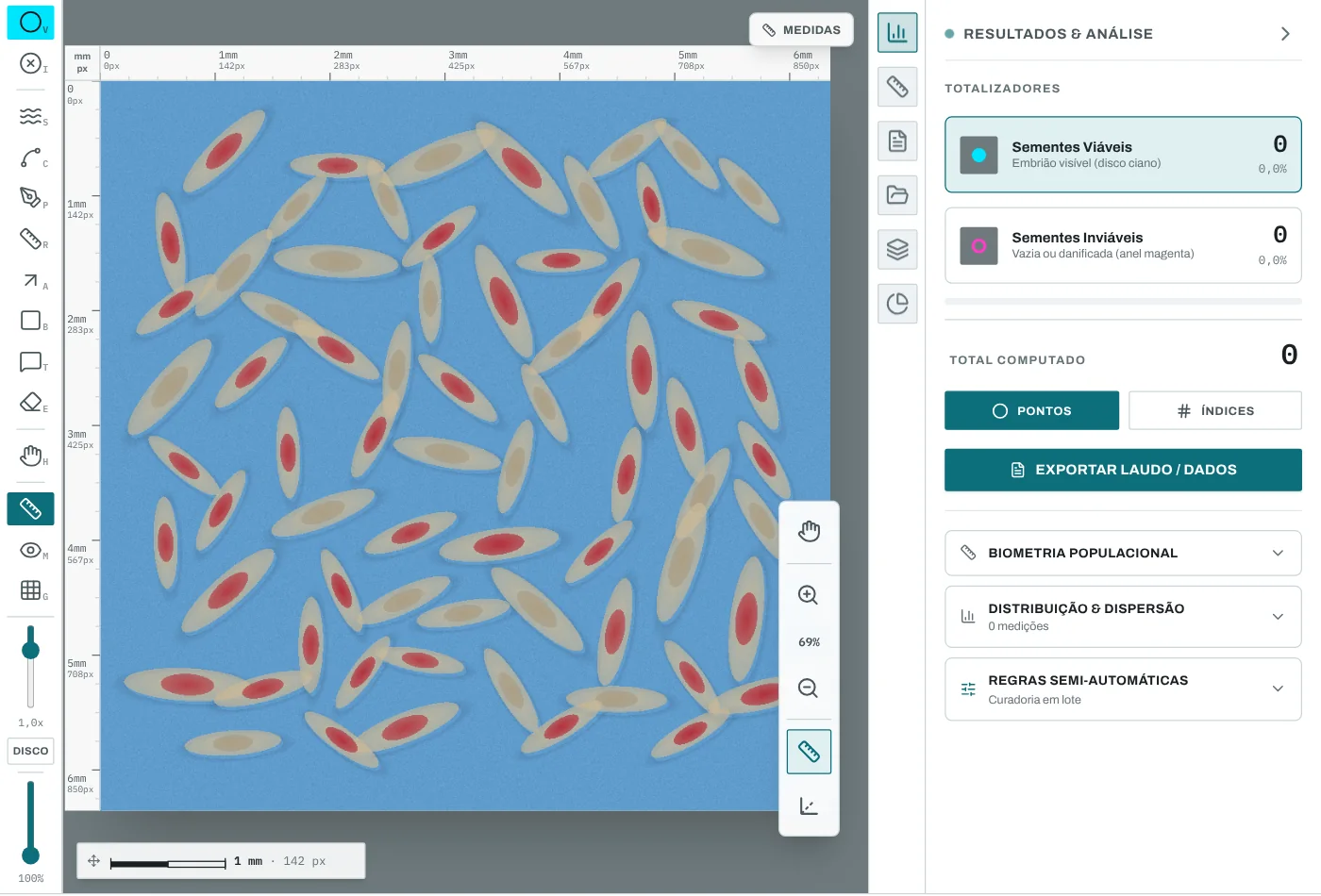1321x896 pixels.
Task: Click the move handle on the scale bar
Action: pyautogui.click(x=93, y=861)
